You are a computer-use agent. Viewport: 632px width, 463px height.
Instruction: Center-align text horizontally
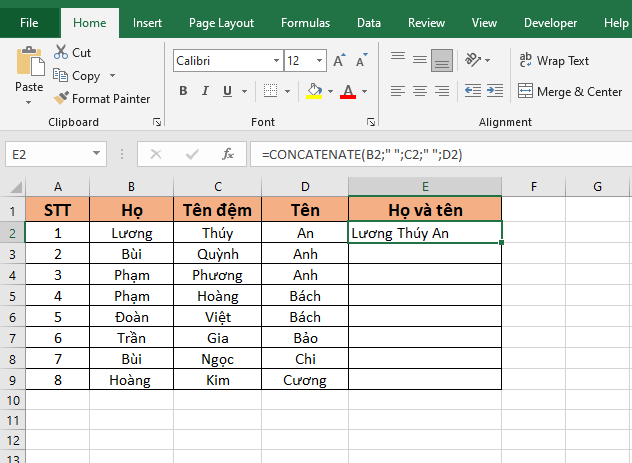(420, 92)
